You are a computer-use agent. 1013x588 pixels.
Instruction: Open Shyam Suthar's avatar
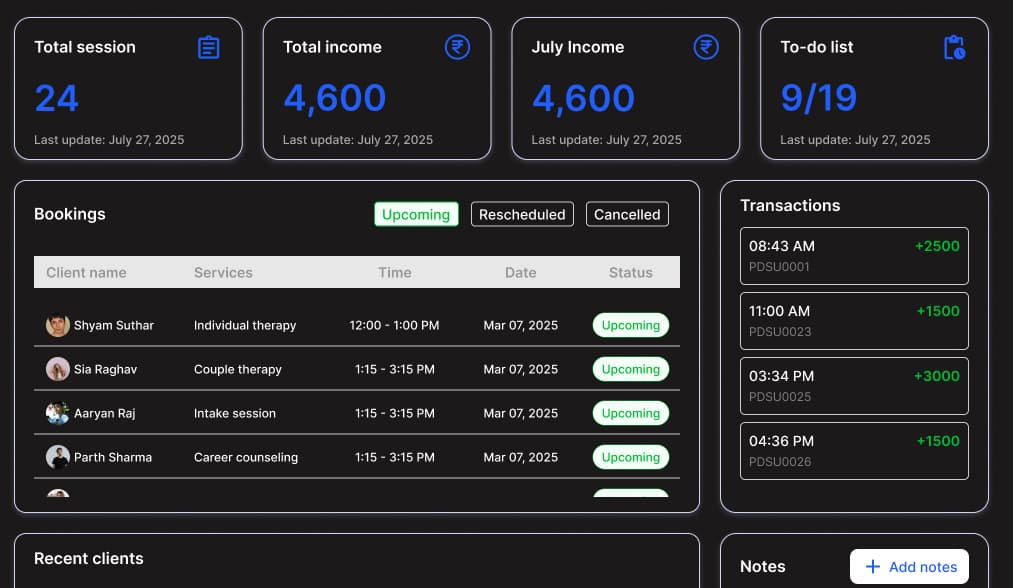coord(57,325)
